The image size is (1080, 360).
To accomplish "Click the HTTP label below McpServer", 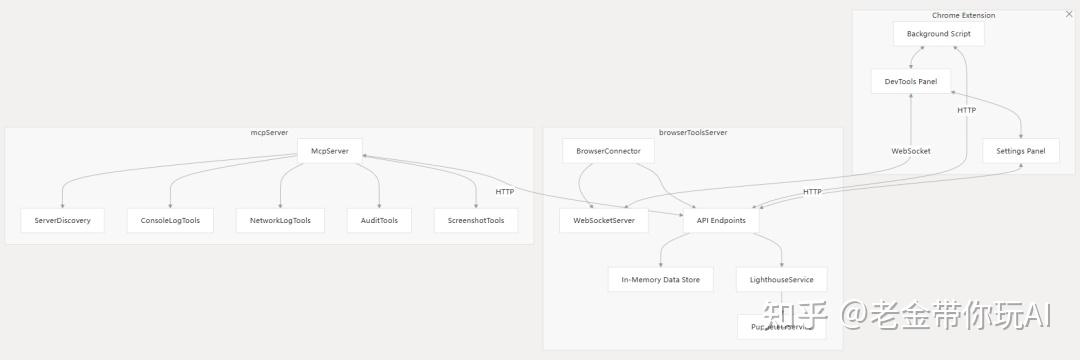I will (x=505, y=191).
